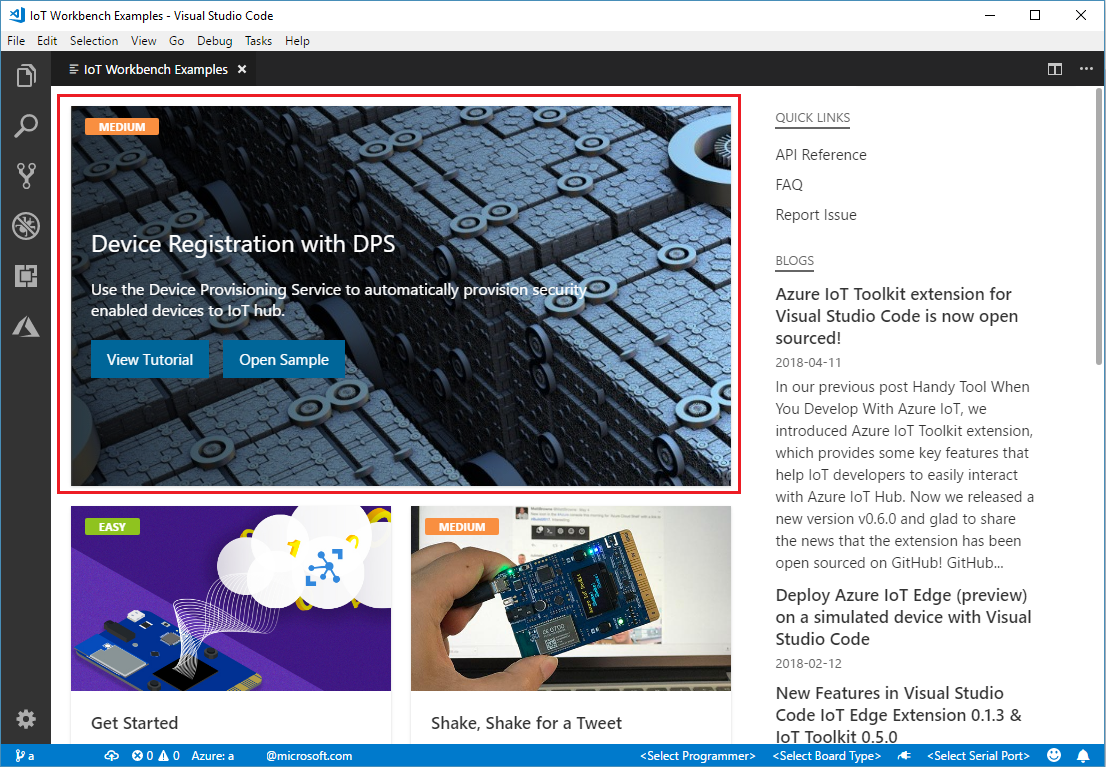Click the Shake, Shake for a Tweet title

tap(526, 723)
